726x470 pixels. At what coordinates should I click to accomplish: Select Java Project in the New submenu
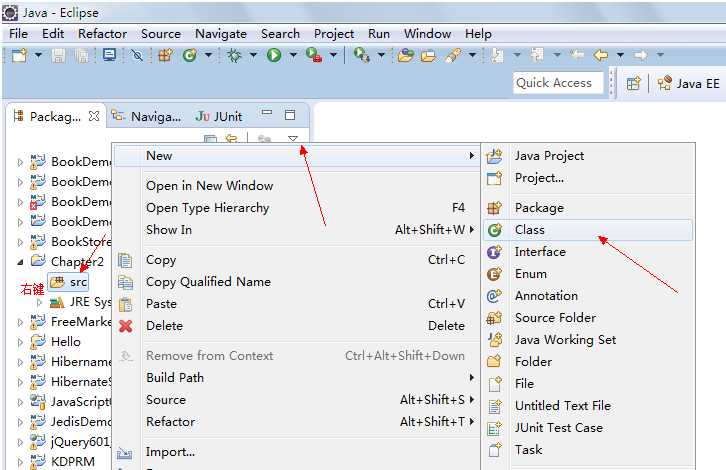point(588,156)
